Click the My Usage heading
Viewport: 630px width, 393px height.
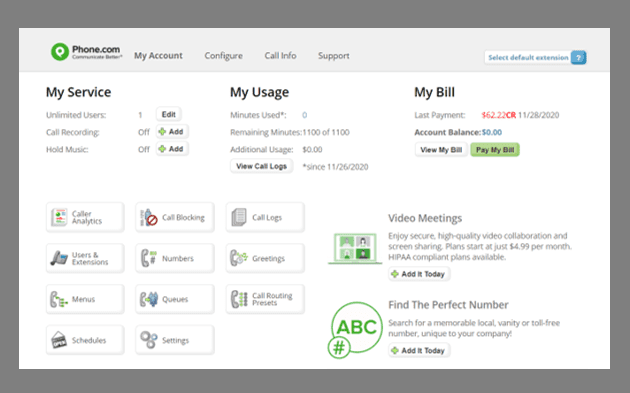(x=259, y=92)
